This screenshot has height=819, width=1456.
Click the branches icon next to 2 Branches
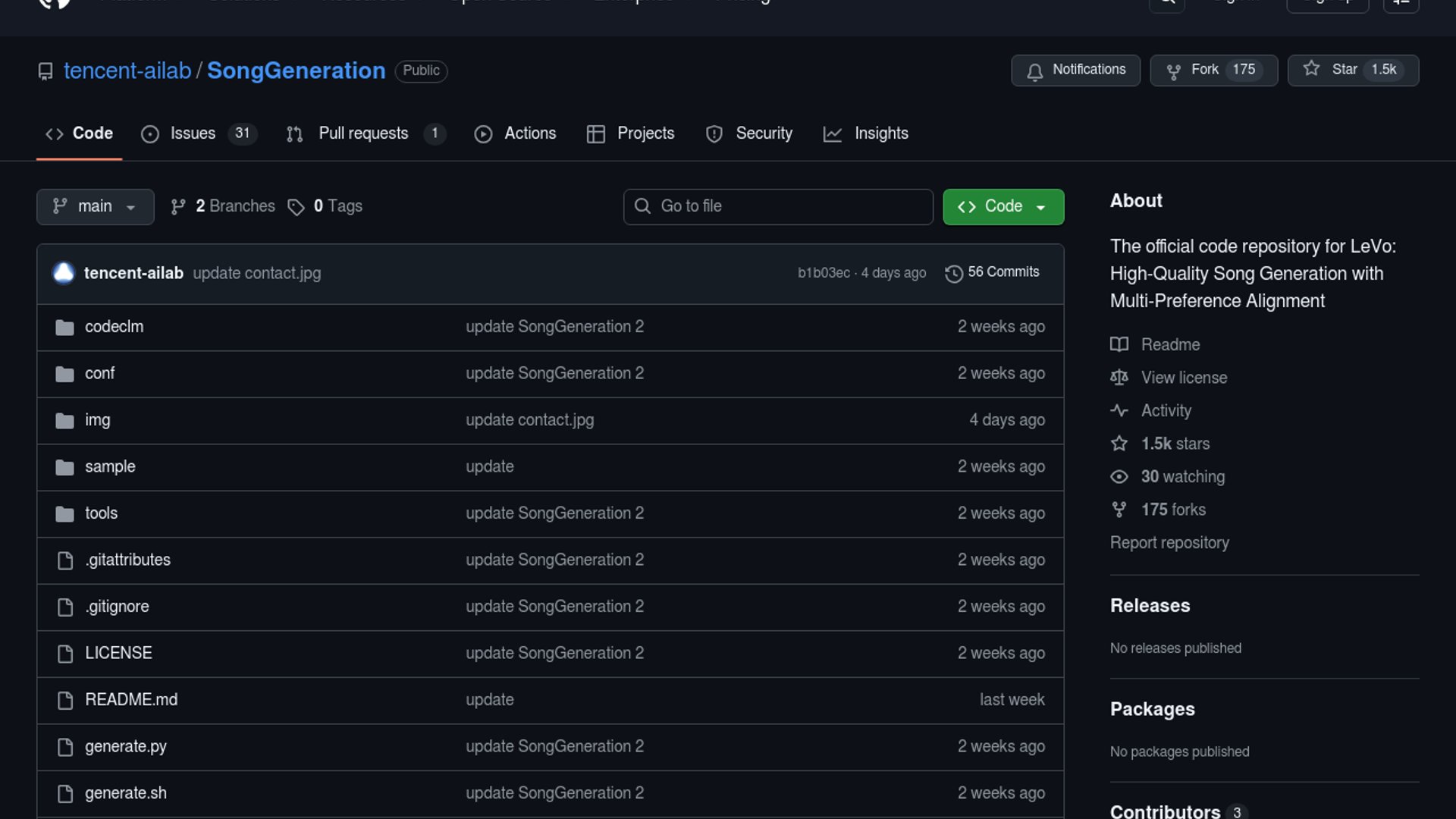178,207
